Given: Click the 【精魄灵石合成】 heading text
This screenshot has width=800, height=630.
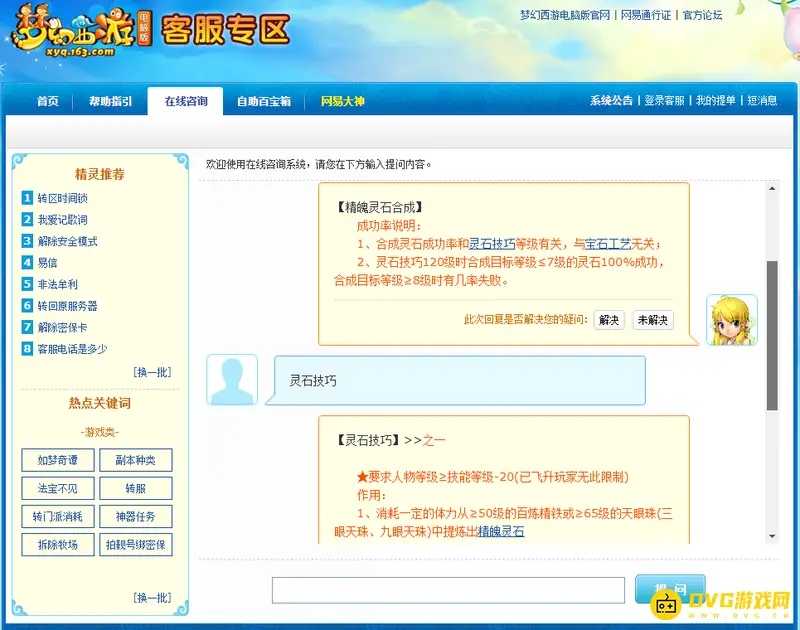Looking at the screenshot, I should pos(379,207).
